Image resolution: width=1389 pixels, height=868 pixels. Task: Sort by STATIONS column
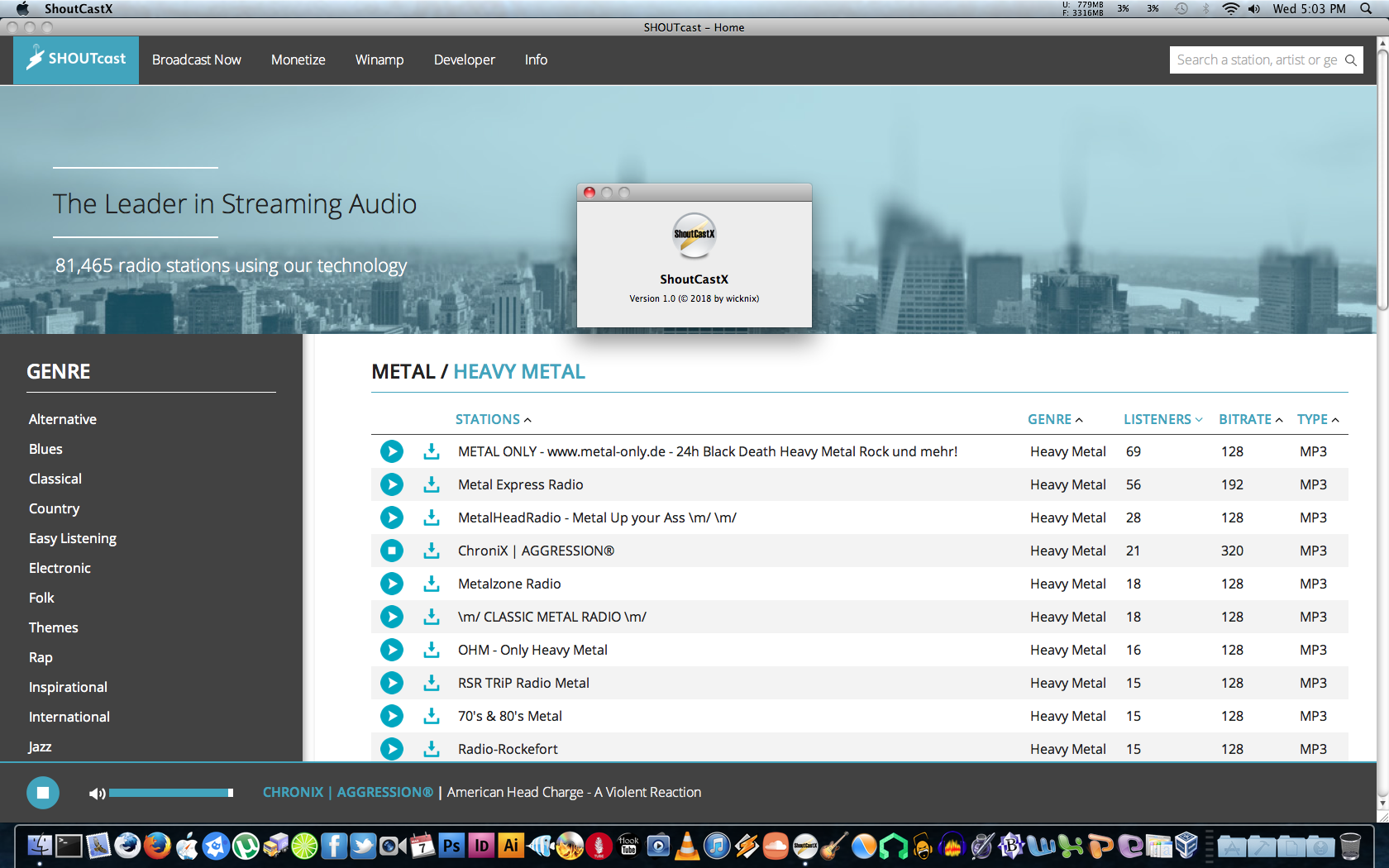pyautogui.click(x=493, y=419)
